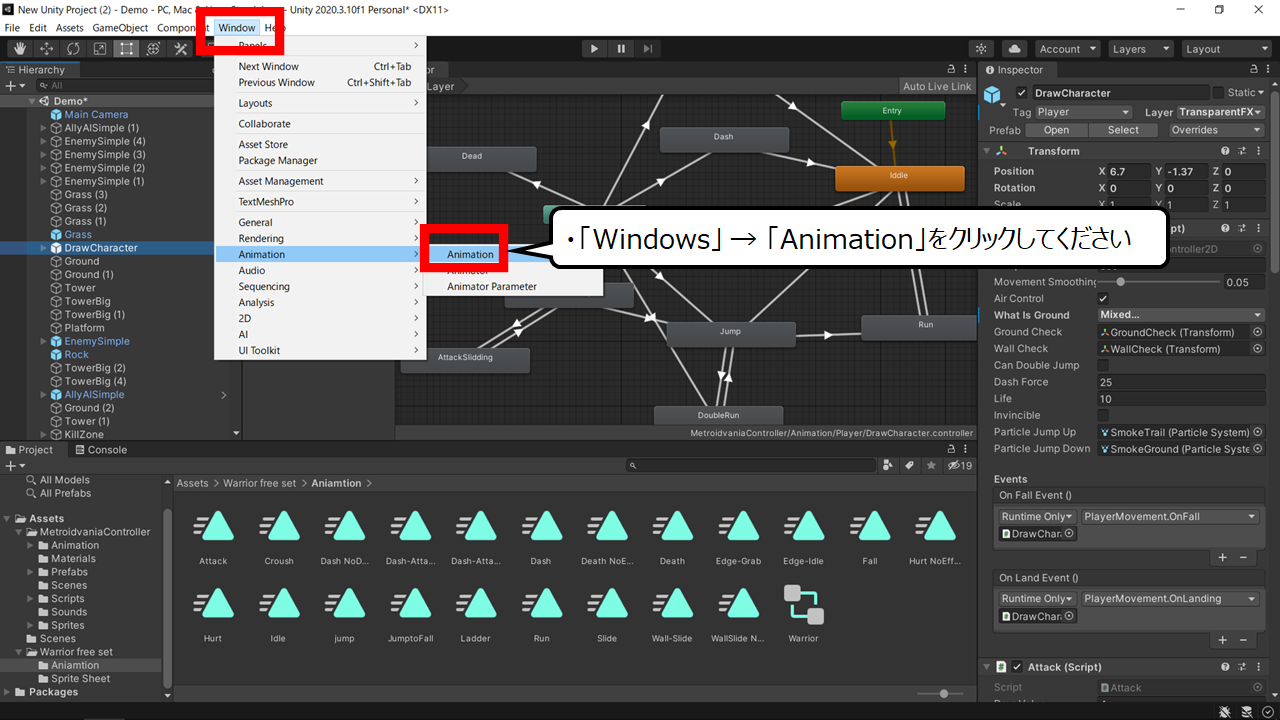Image resolution: width=1280 pixels, height=720 pixels.
Task: Open Transform component context menu
Action: pyautogui.click(x=1257, y=151)
